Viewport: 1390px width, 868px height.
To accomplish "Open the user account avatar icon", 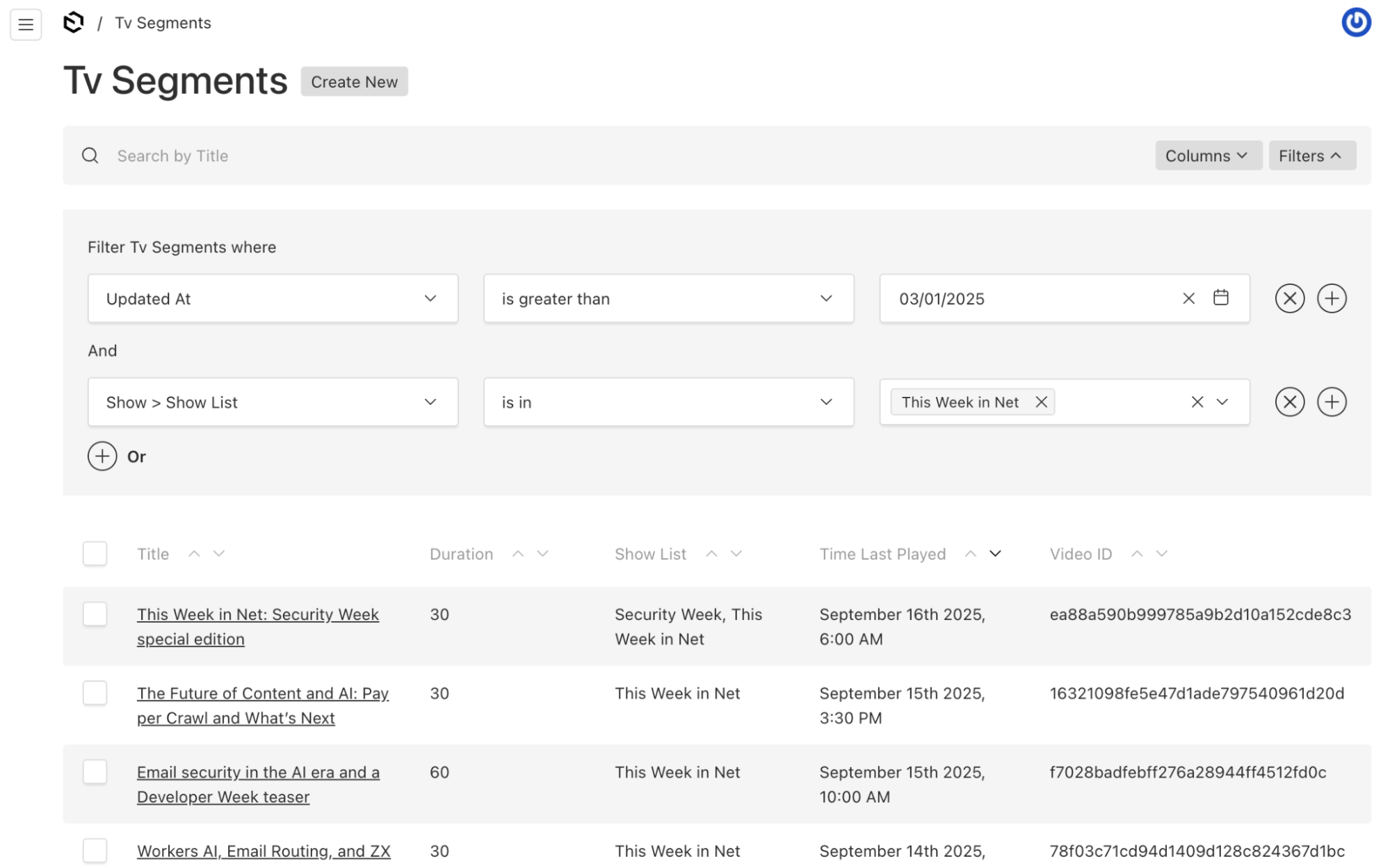I will [x=1355, y=22].
